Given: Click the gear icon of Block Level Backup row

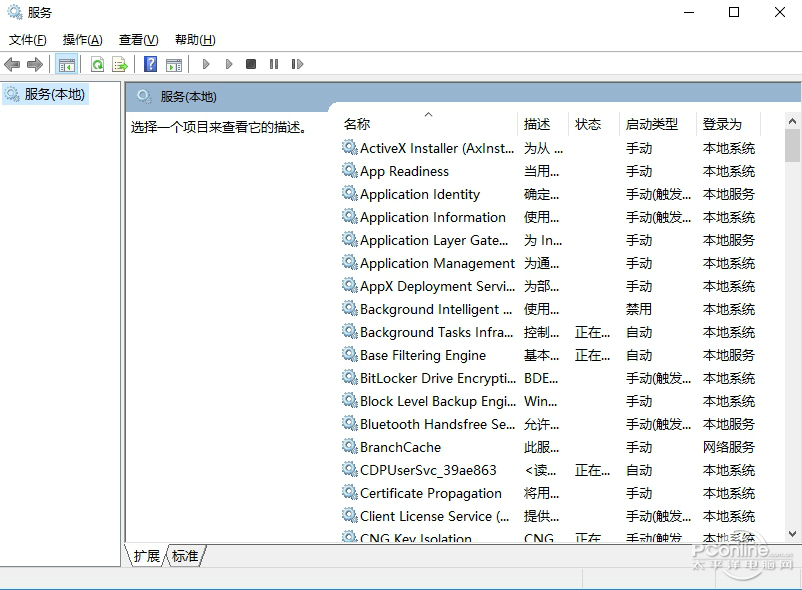Looking at the screenshot, I should pos(350,401).
